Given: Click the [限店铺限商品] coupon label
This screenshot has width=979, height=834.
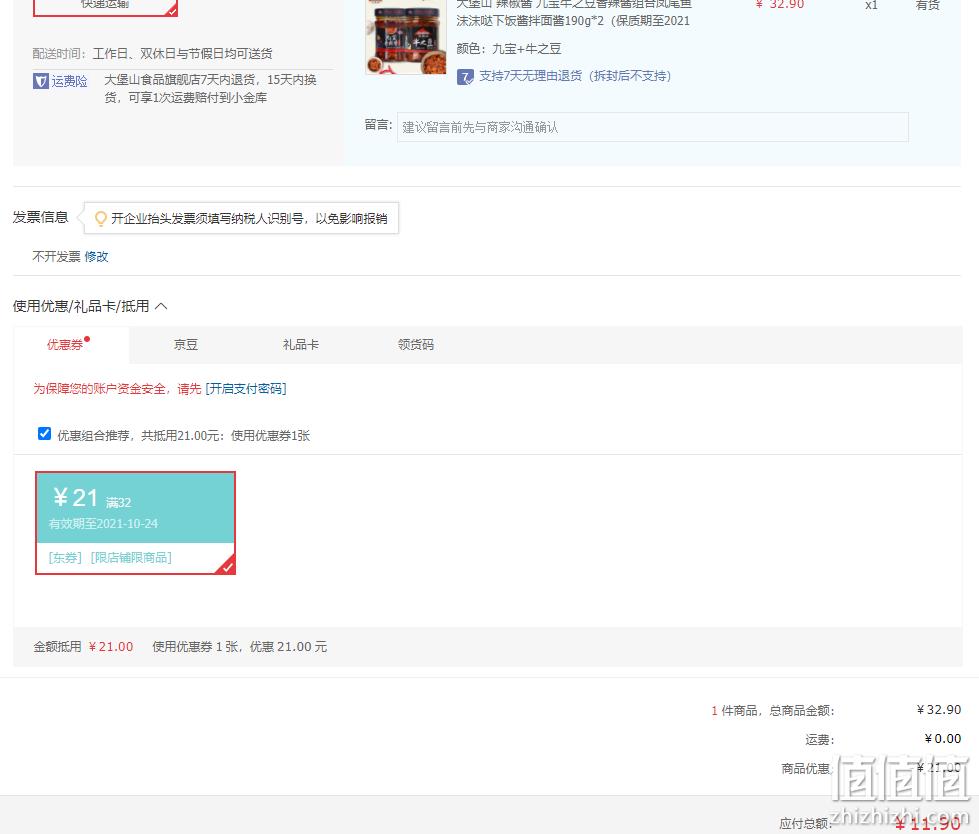Looking at the screenshot, I should pos(131,557).
